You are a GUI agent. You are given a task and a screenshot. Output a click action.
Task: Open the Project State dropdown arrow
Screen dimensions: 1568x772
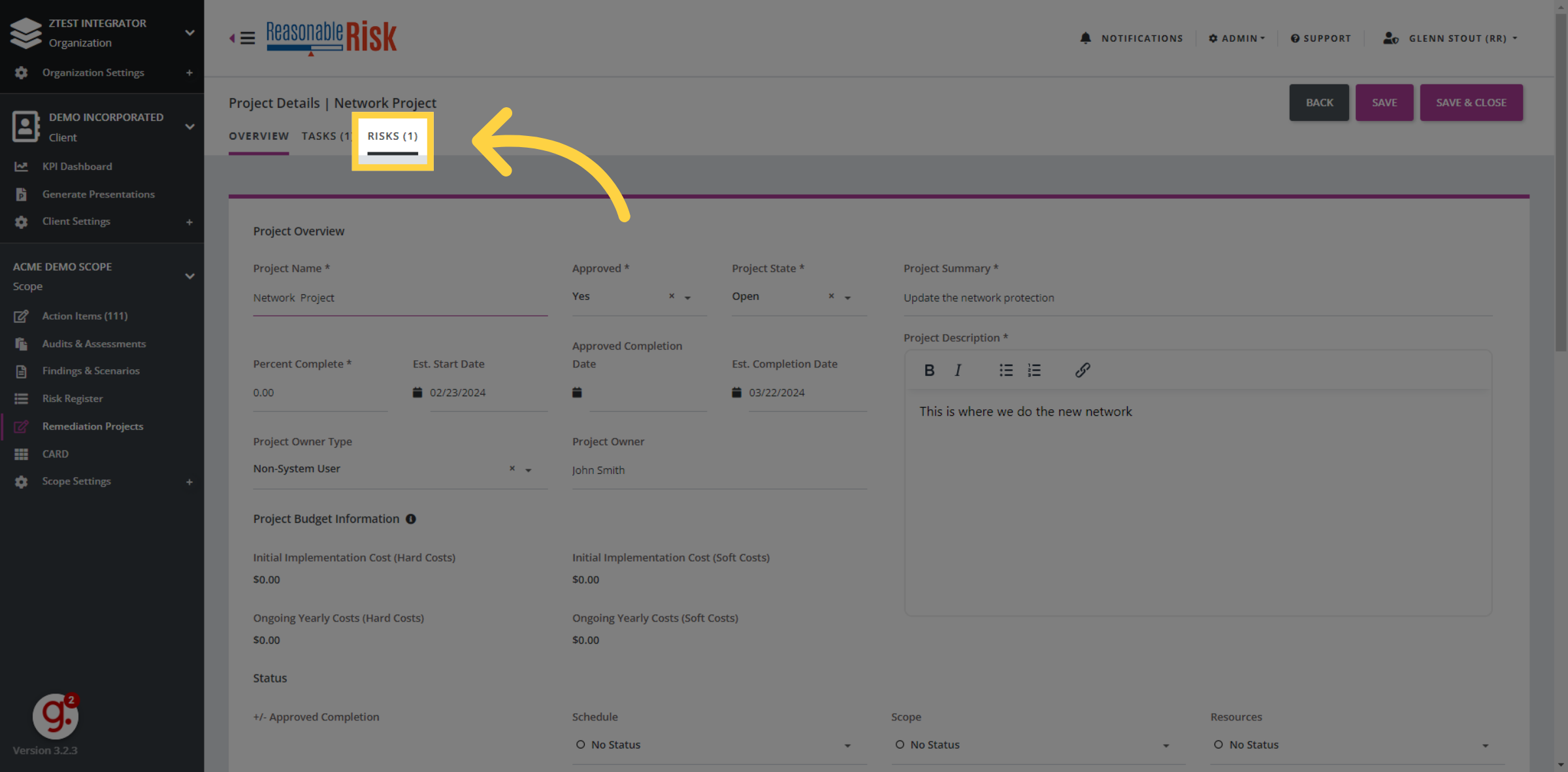pos(847,297)
